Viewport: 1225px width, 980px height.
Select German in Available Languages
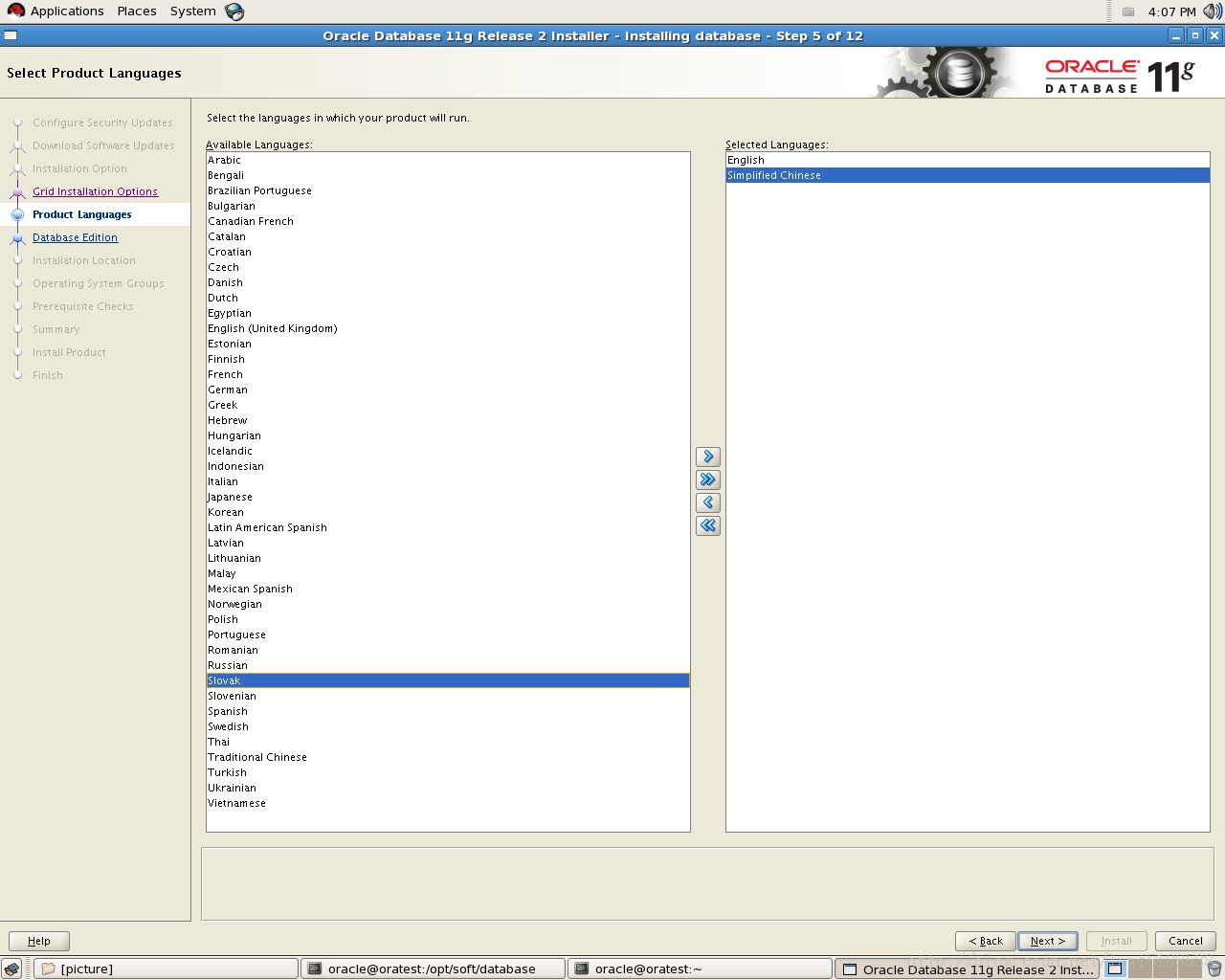point(448,390)
